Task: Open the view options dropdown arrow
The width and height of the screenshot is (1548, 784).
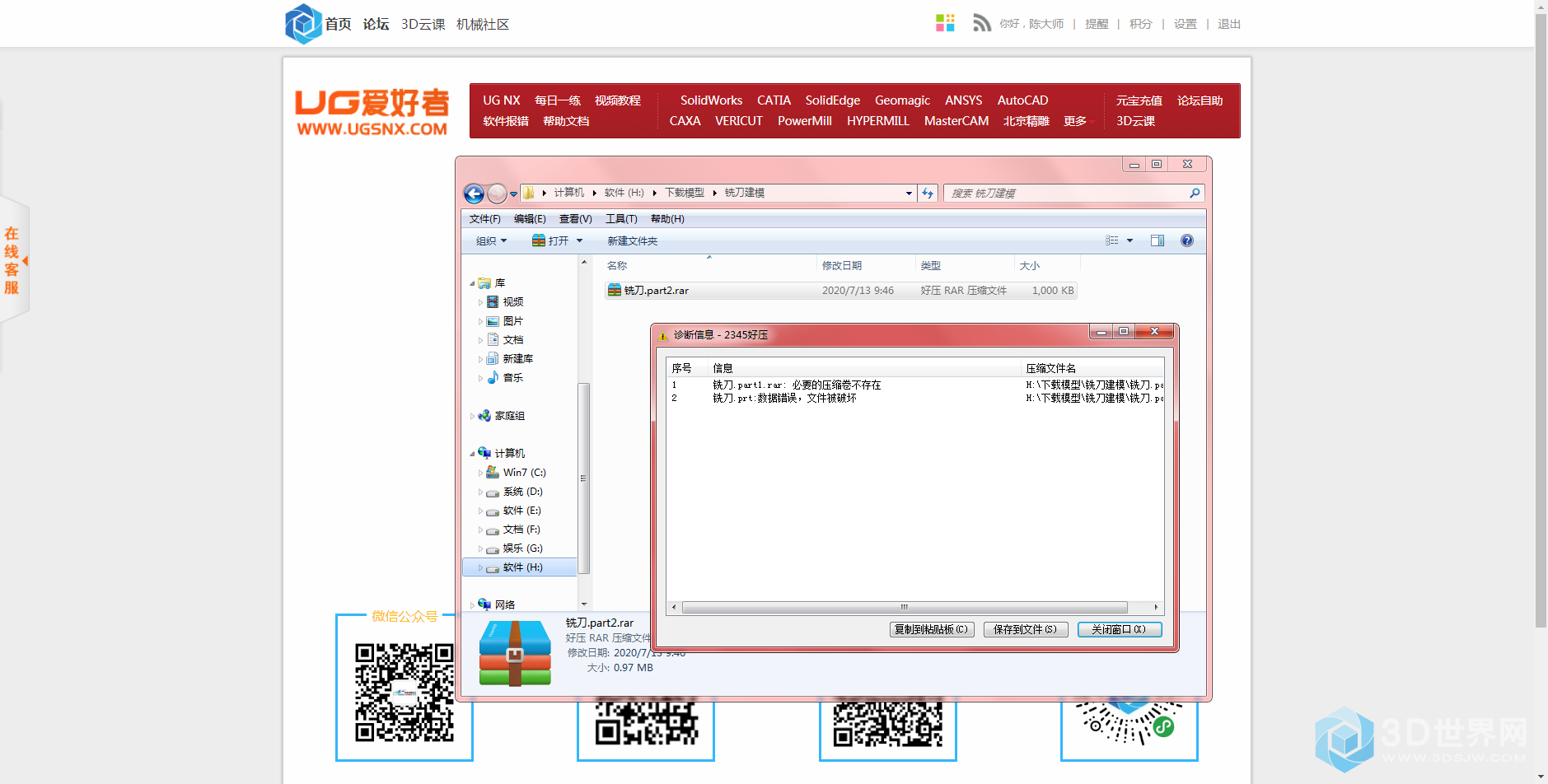Action: pos(1129,240)
